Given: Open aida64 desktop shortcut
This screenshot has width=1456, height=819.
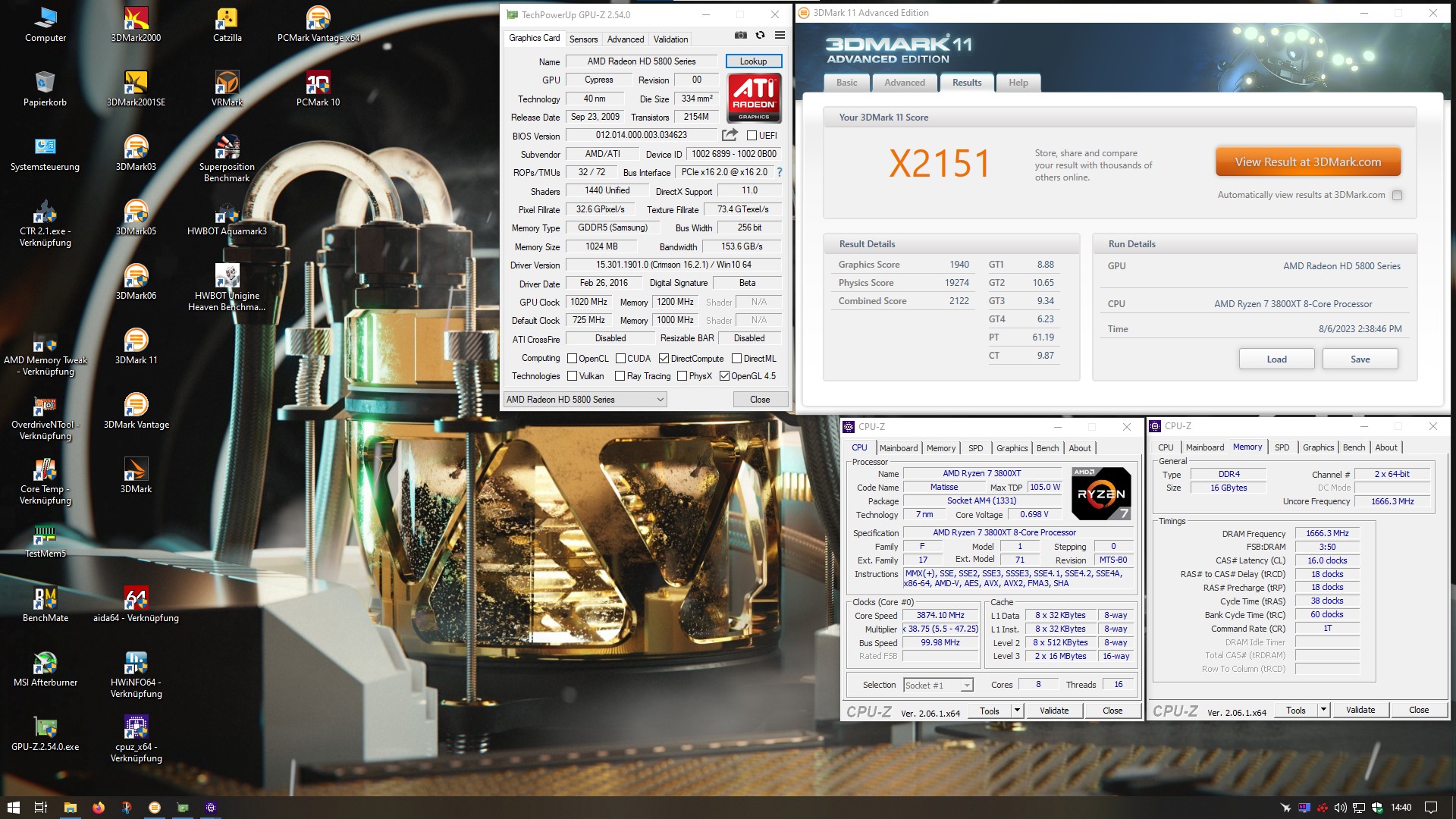Looking at the screenshot, I should coord(136,604).
